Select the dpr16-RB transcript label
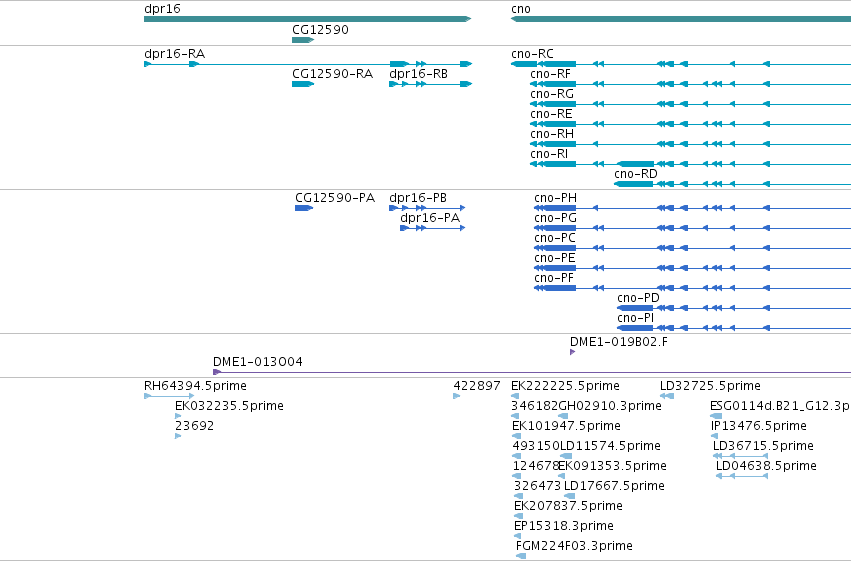The image size is (851, 561). click(418, 74)
